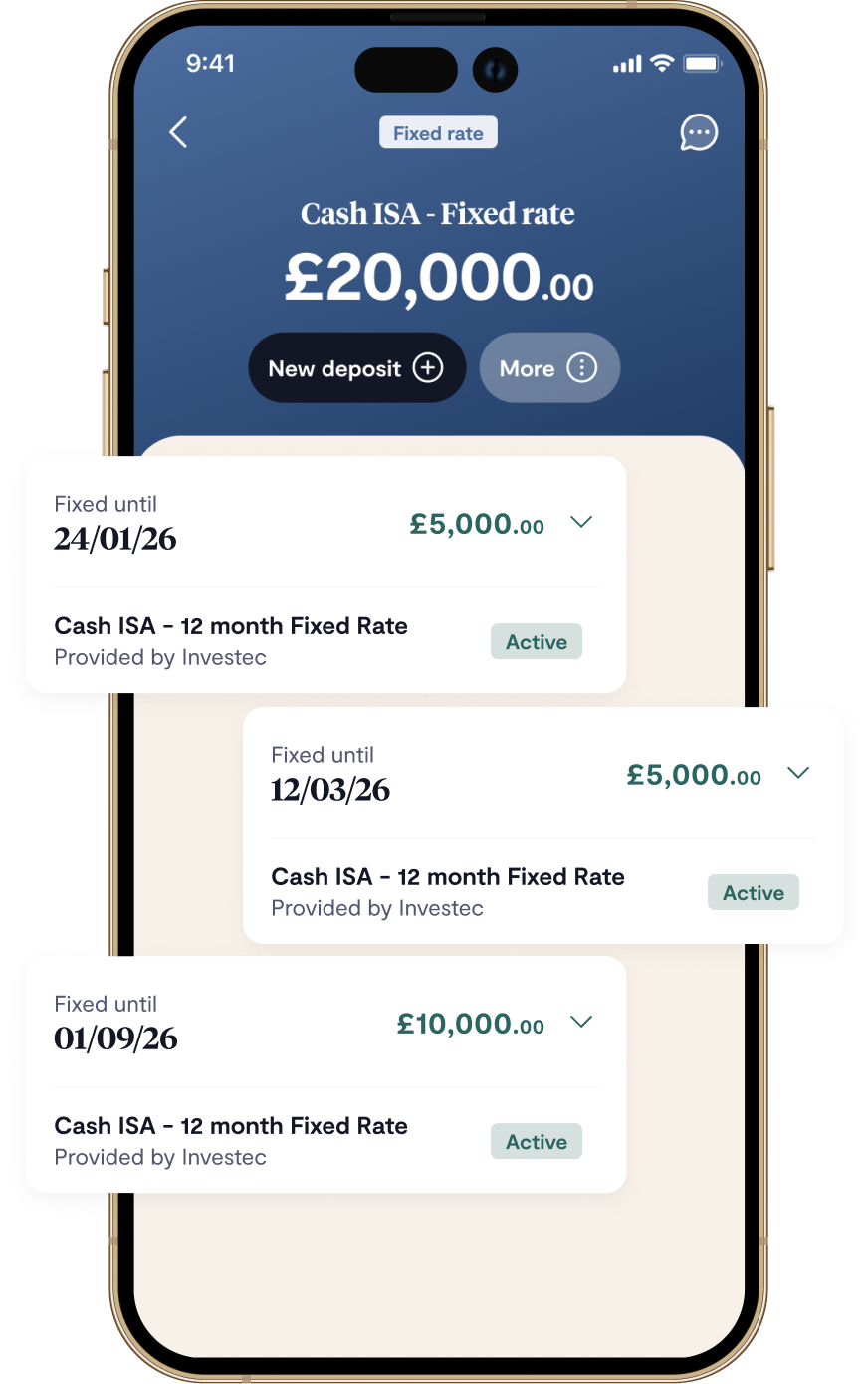The width and height of the screenshot is (868, 1384).
Task: Tap the back arrow icon
Action: tap(179, 132)
